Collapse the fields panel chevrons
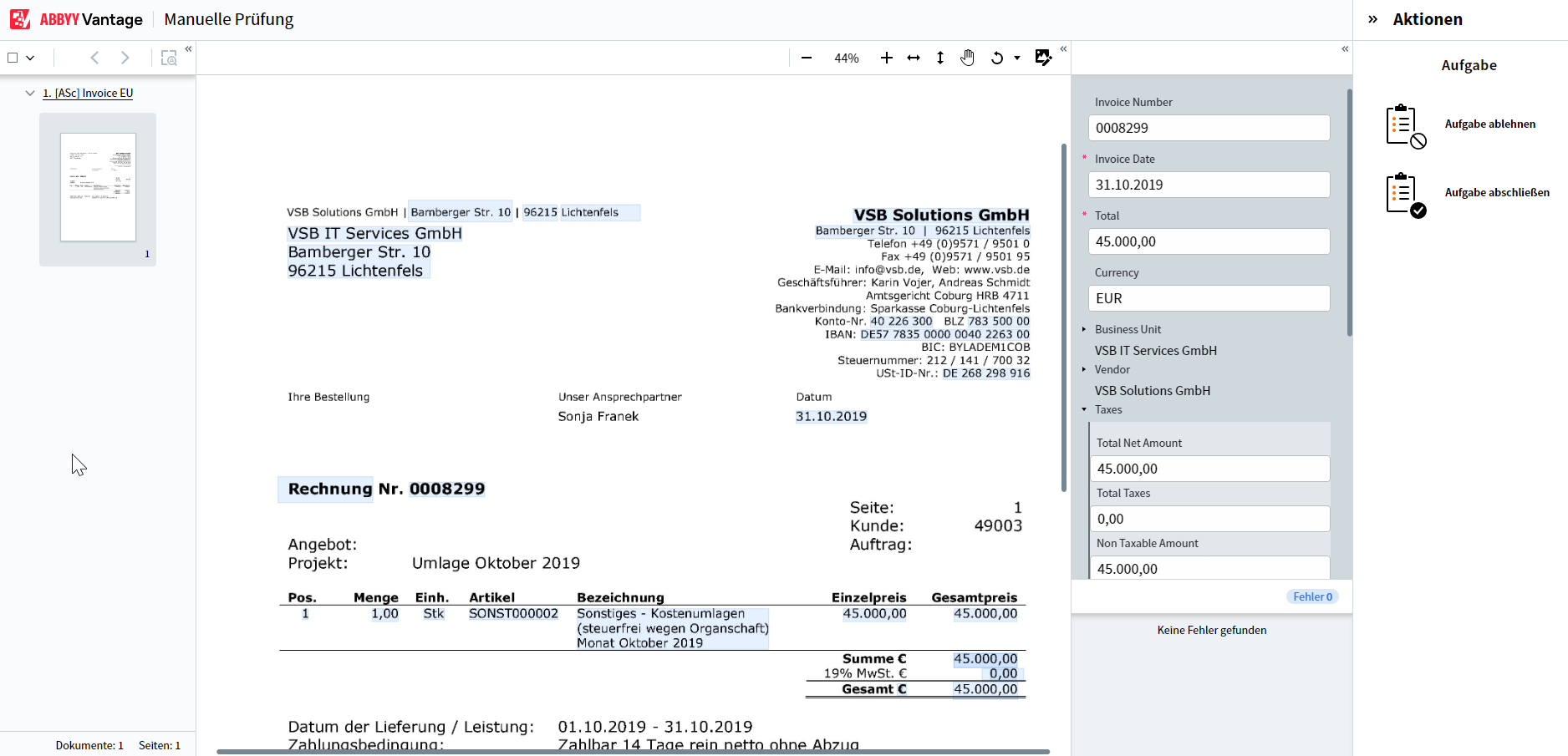 tap(1345, 49)
